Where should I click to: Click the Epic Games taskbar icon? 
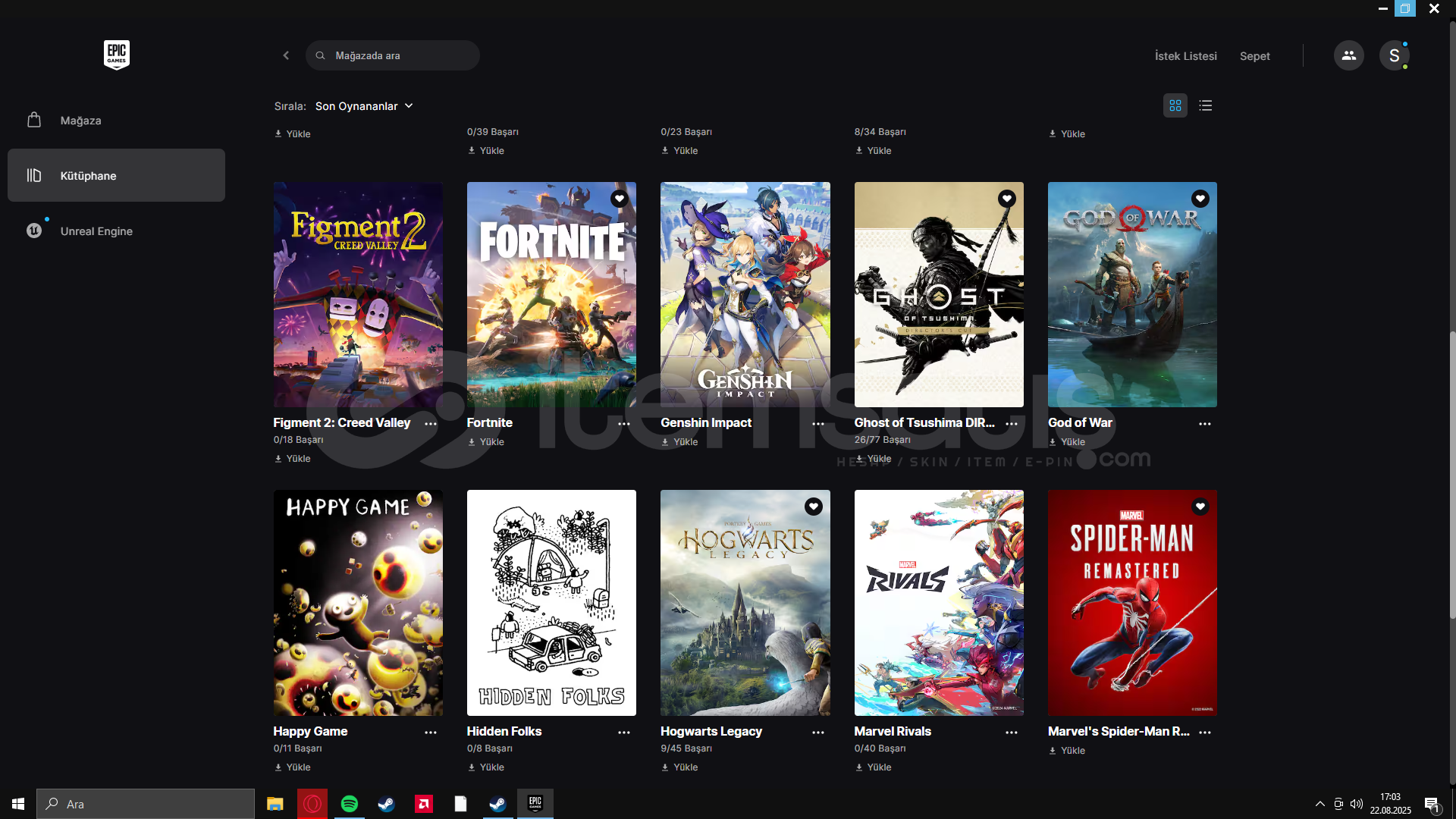535,804
